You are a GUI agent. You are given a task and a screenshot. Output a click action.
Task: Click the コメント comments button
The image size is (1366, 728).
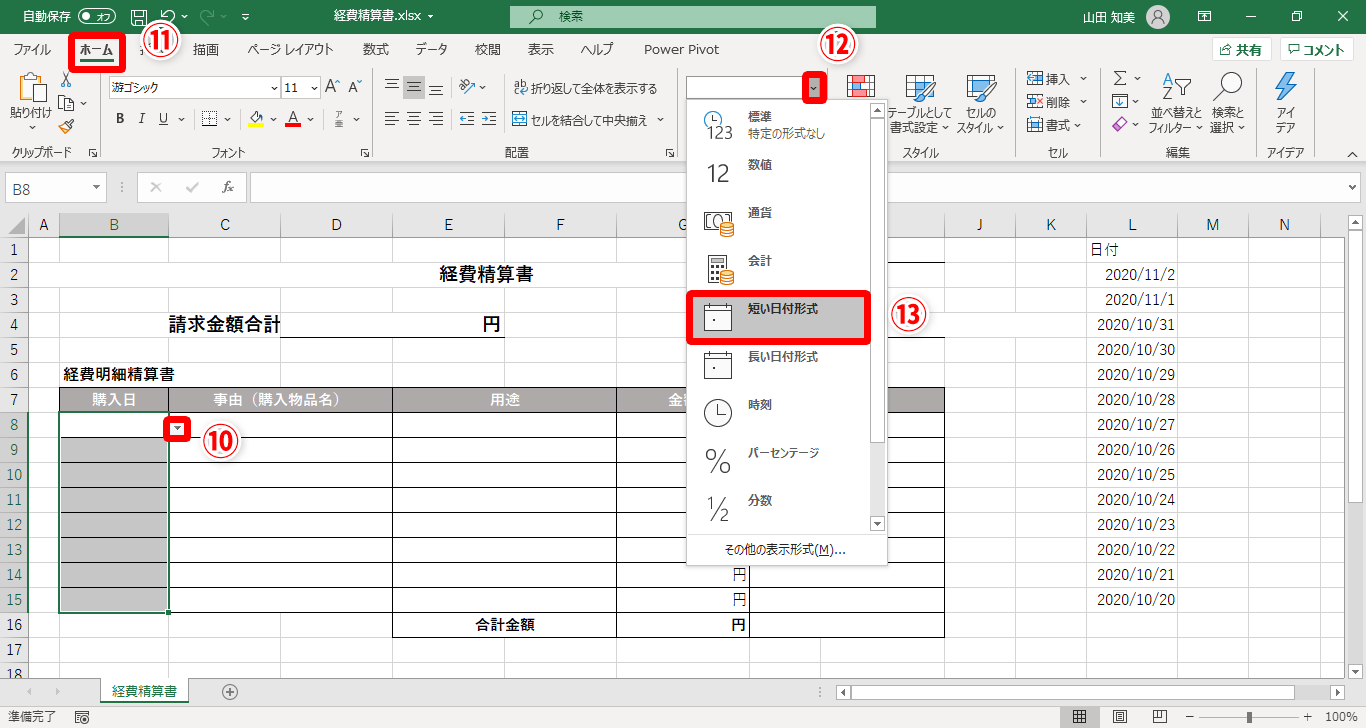[1317, 49]
